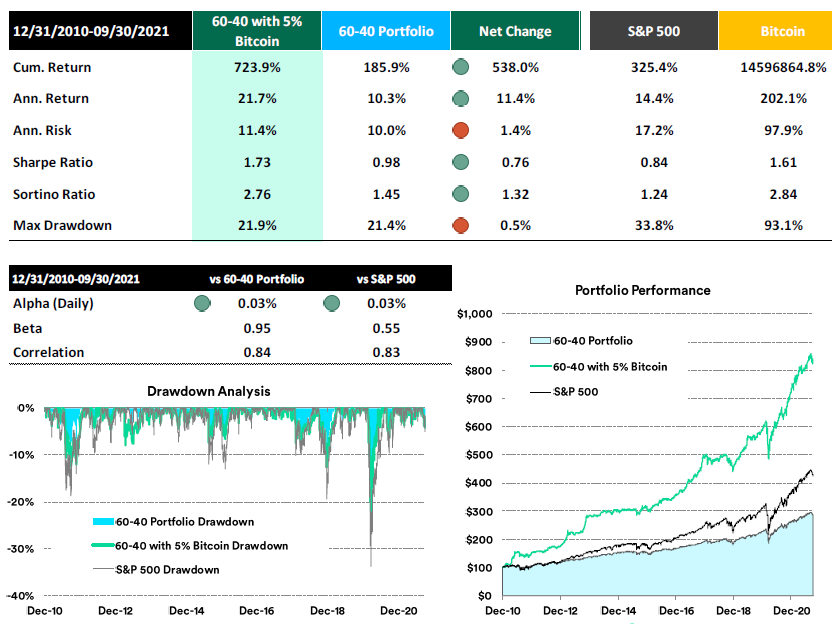Click the Alpha (Daily) circle under vs S&P 500

pos(332,304)
